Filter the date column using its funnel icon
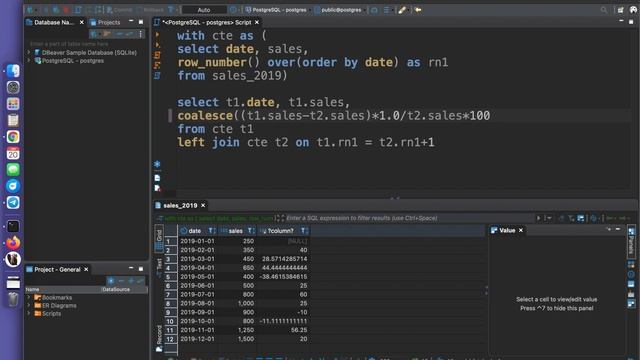 click(211, 231)
